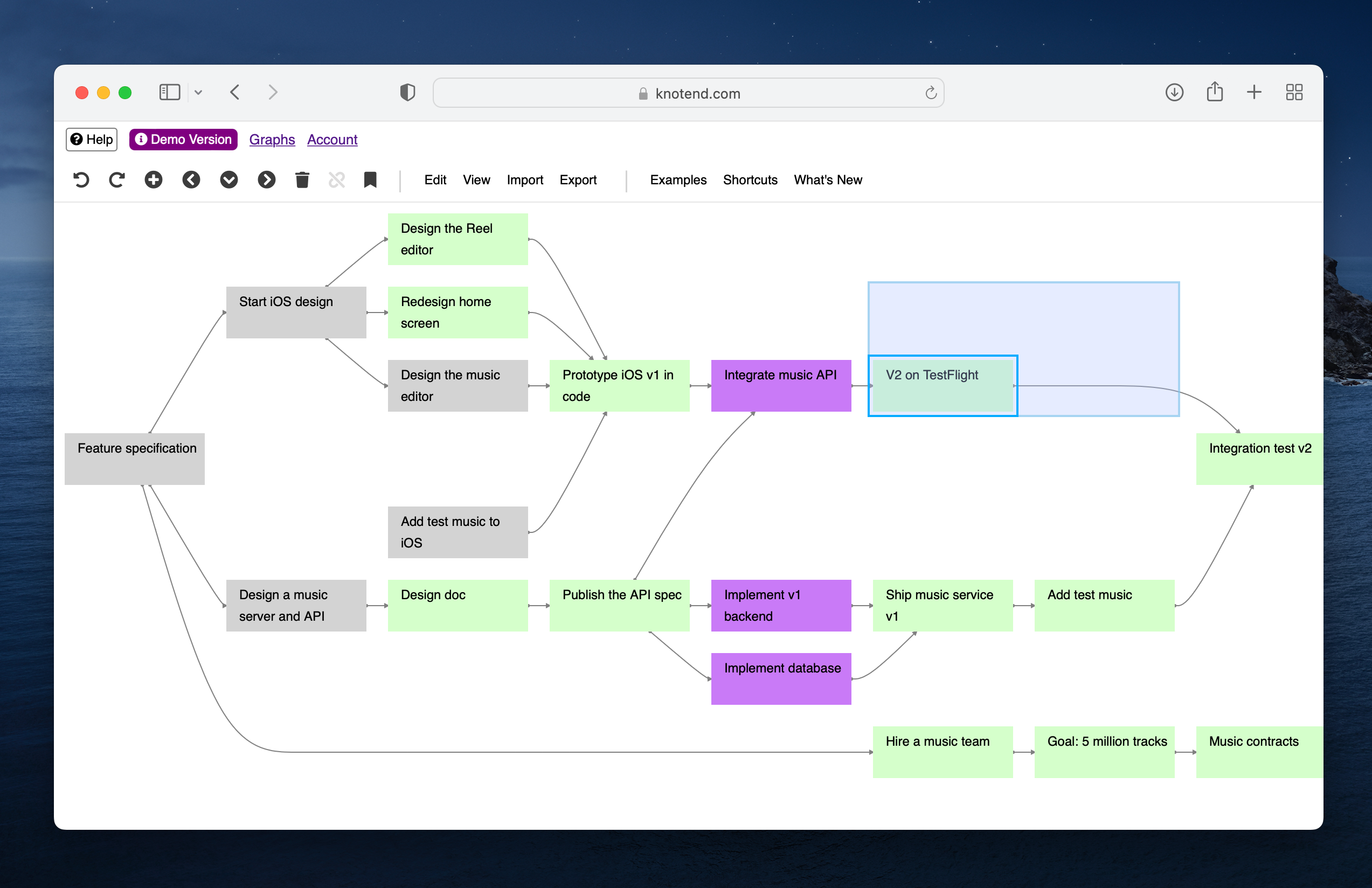Open the Export menu

(578, 180)
